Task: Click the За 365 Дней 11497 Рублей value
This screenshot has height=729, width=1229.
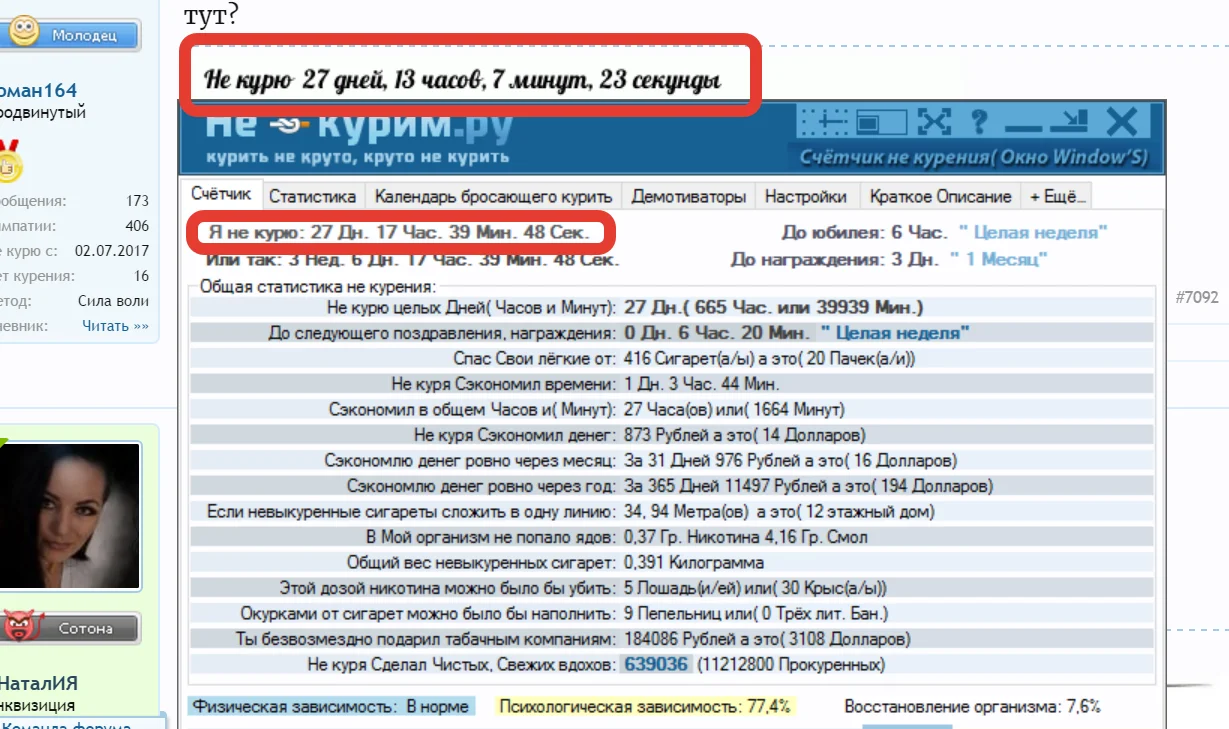Action: (x=808, y=486)
